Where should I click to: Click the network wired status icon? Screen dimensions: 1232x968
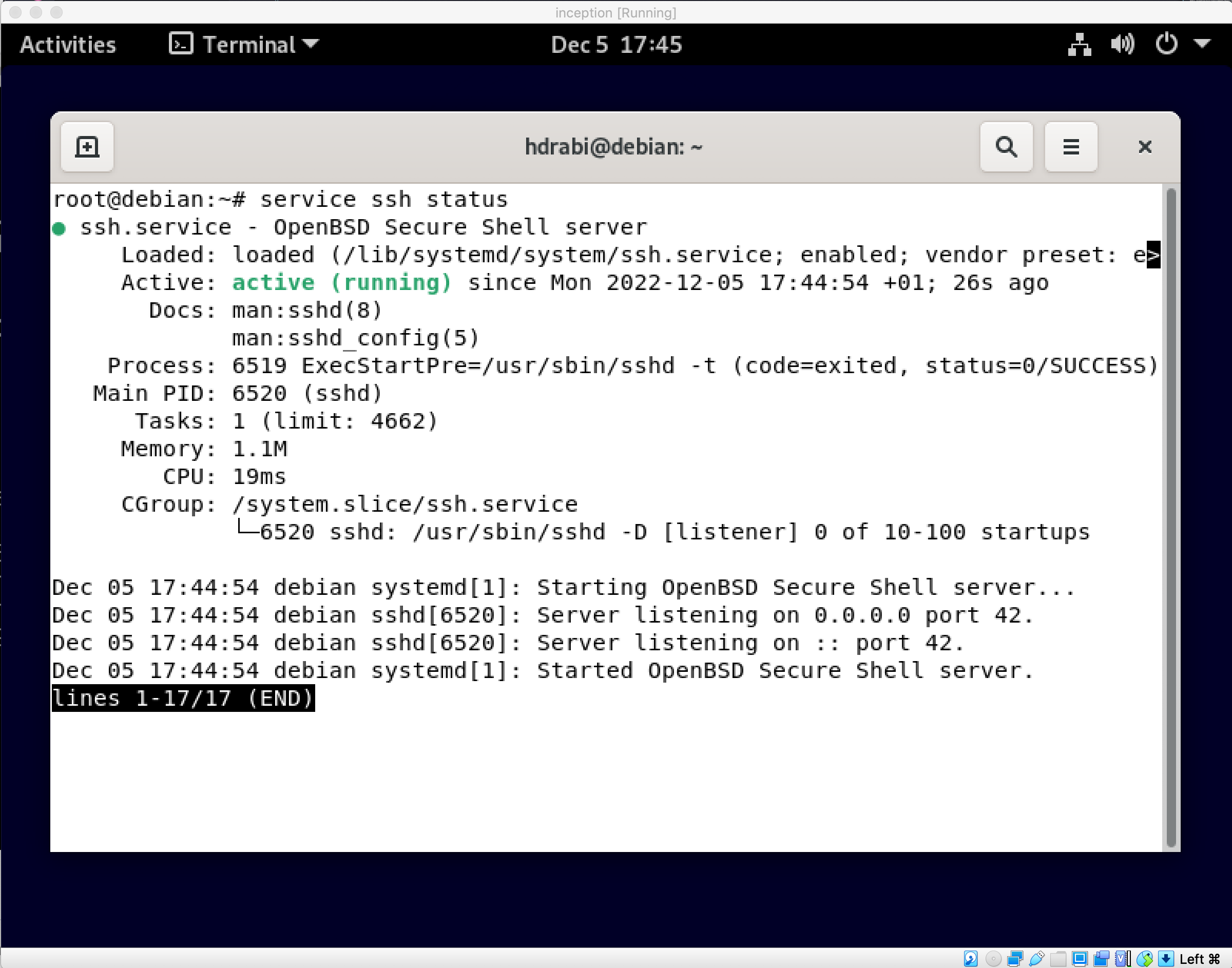(x=1079, y=44)
